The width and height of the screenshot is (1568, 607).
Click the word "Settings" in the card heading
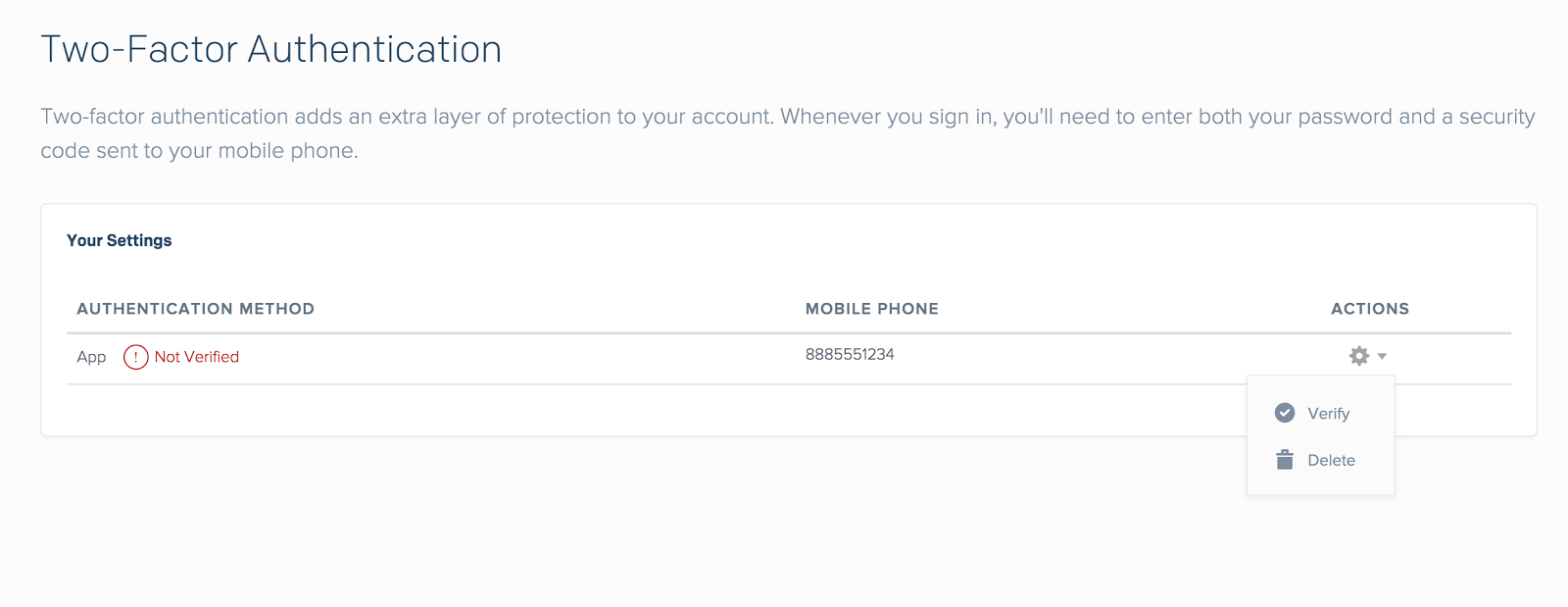pos(139,240)
